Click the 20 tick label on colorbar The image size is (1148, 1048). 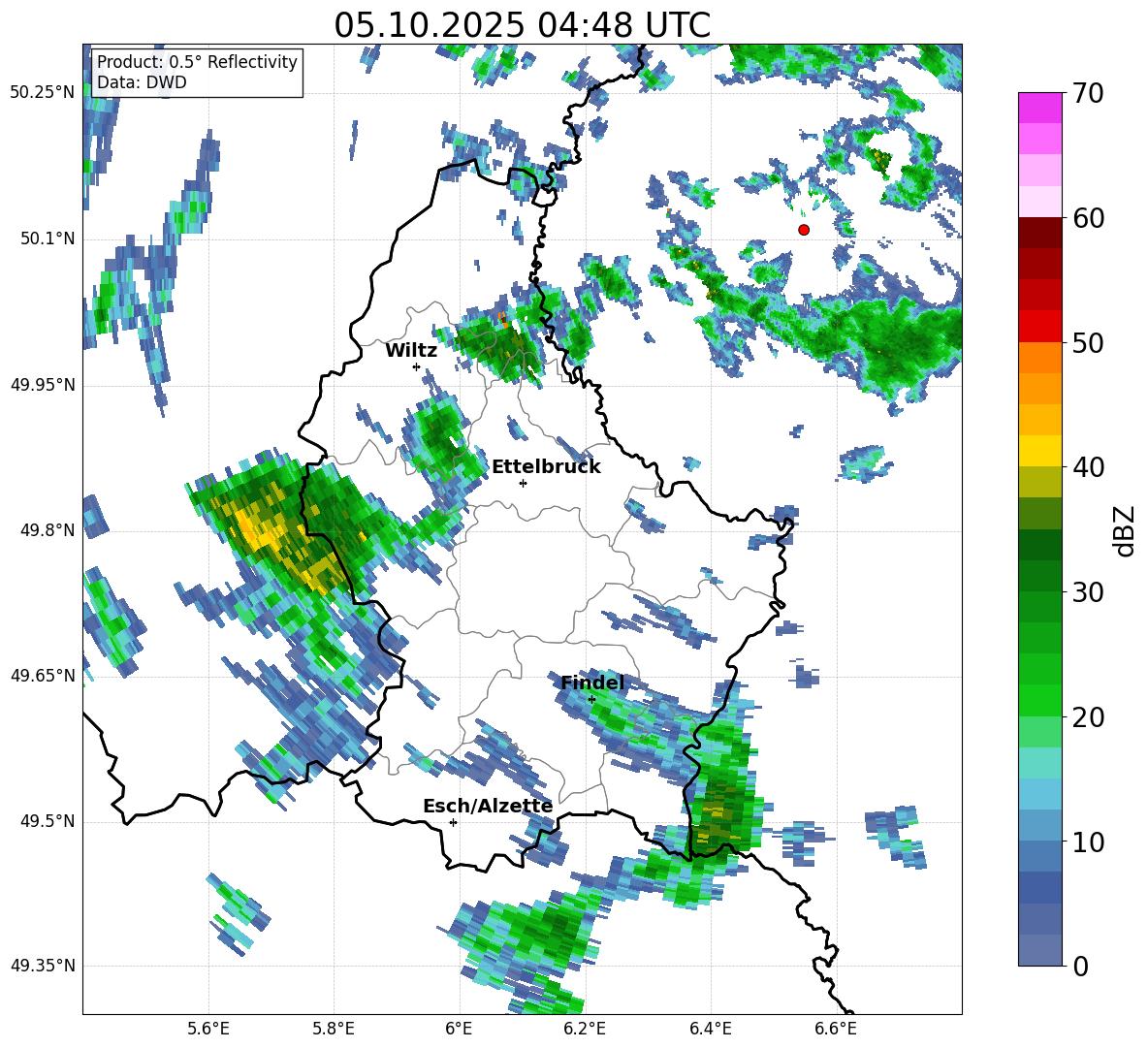[x=1088, y=716]
